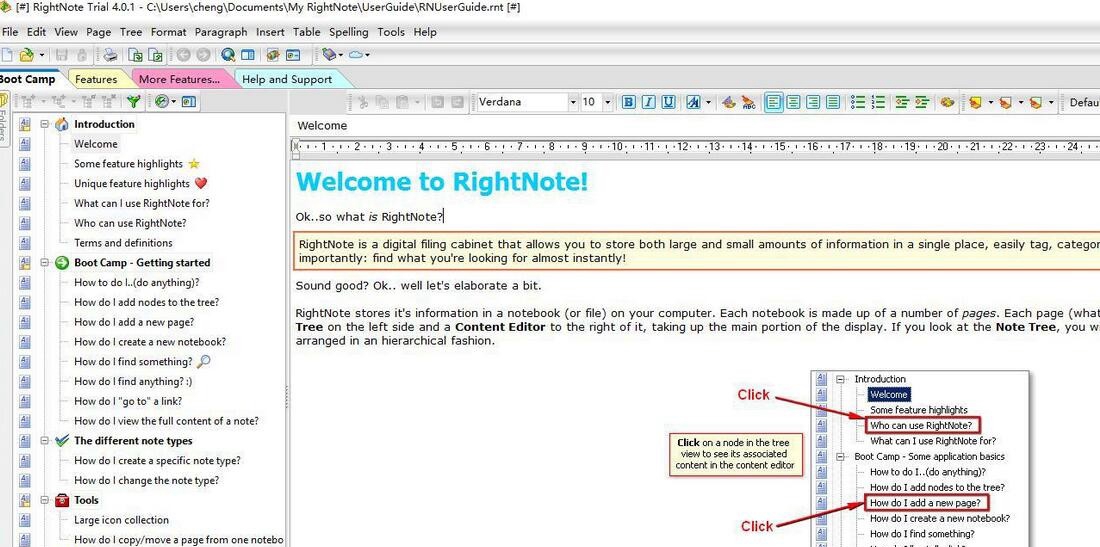Click the bulleted list icon

[x=857, y=102]
